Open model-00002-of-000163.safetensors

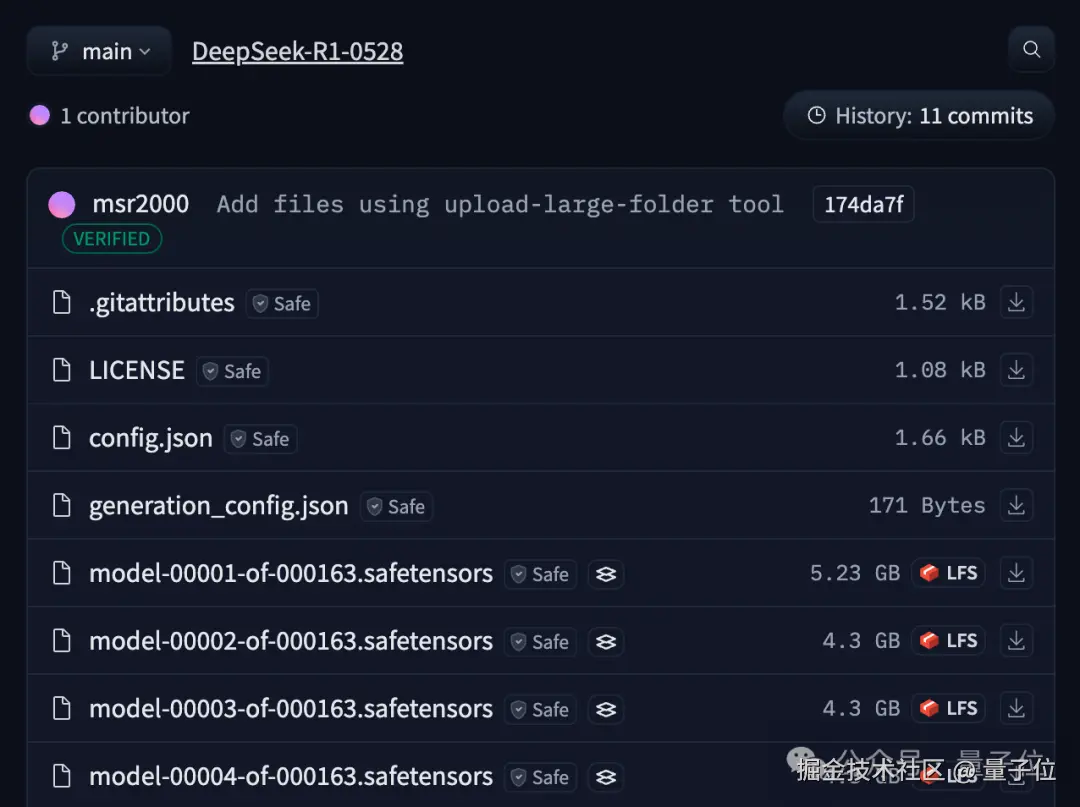click(x=291, y=641)
